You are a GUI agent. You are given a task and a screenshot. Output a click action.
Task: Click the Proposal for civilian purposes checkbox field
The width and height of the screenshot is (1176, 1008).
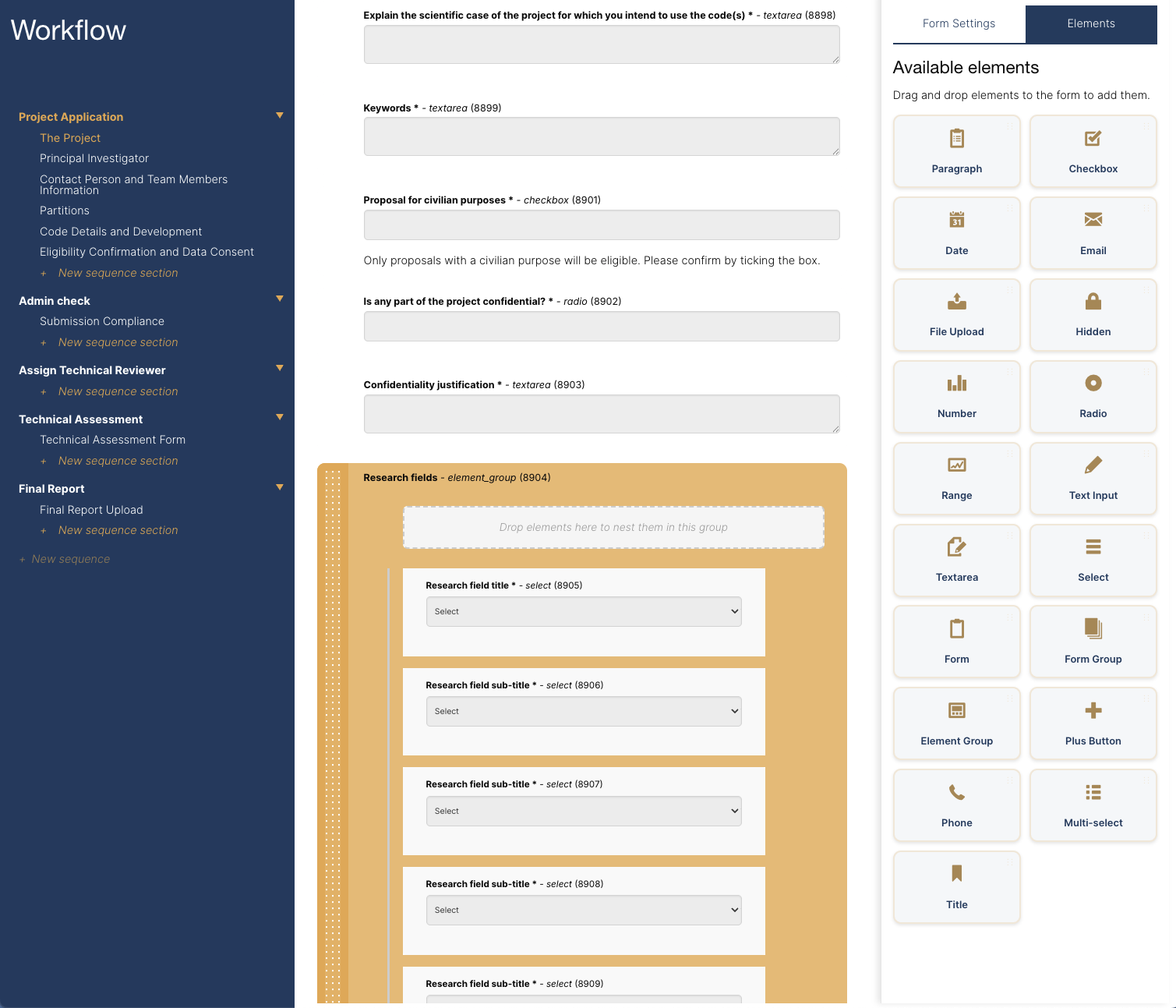(x=601, y=225)
